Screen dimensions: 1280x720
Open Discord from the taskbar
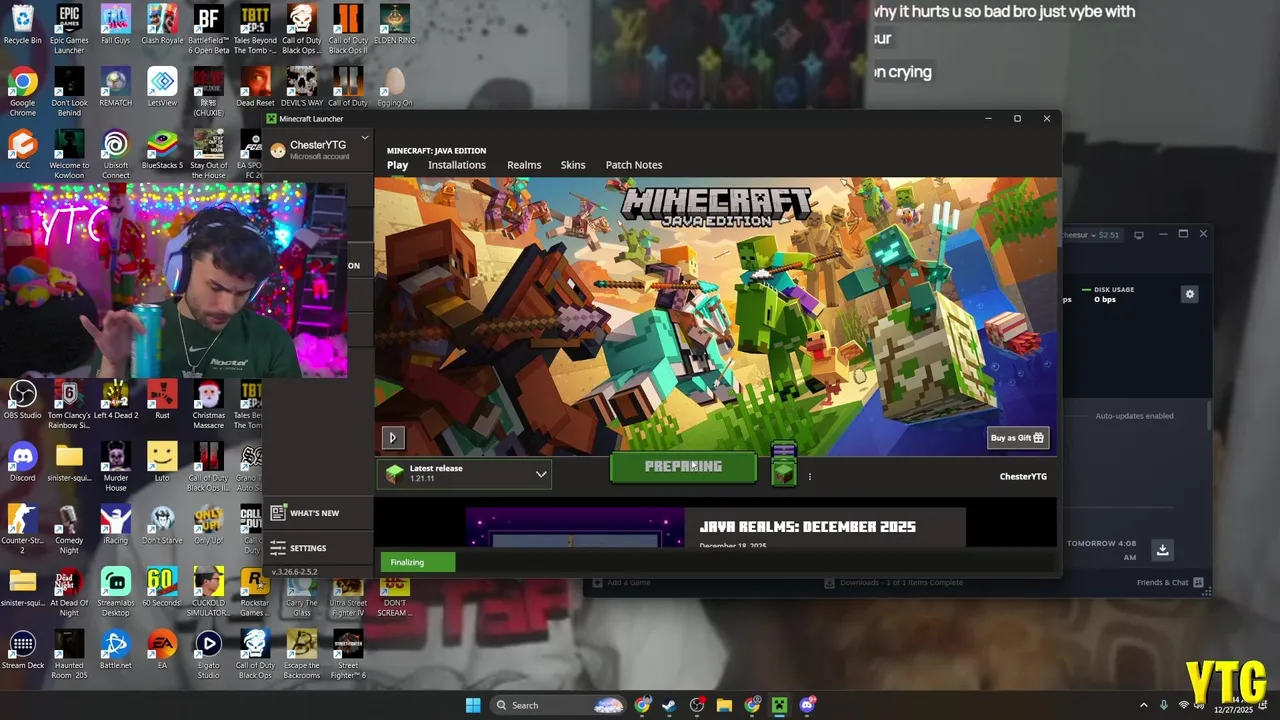[807, 705]
